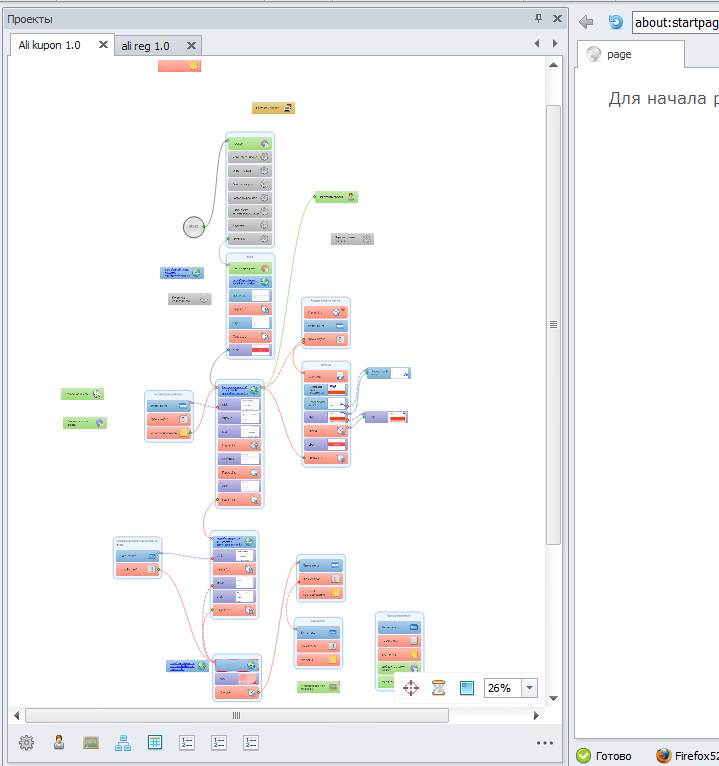Click canvas horizontal scrollbar left arrow

(x=17, y=716)
